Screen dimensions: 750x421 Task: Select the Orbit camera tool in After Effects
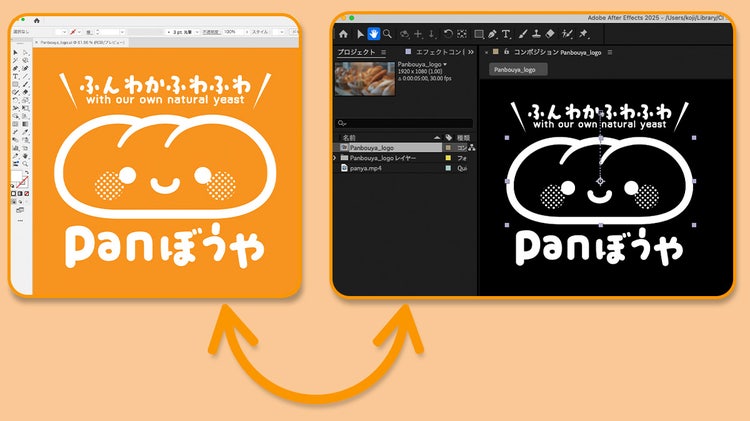(405, 34)
